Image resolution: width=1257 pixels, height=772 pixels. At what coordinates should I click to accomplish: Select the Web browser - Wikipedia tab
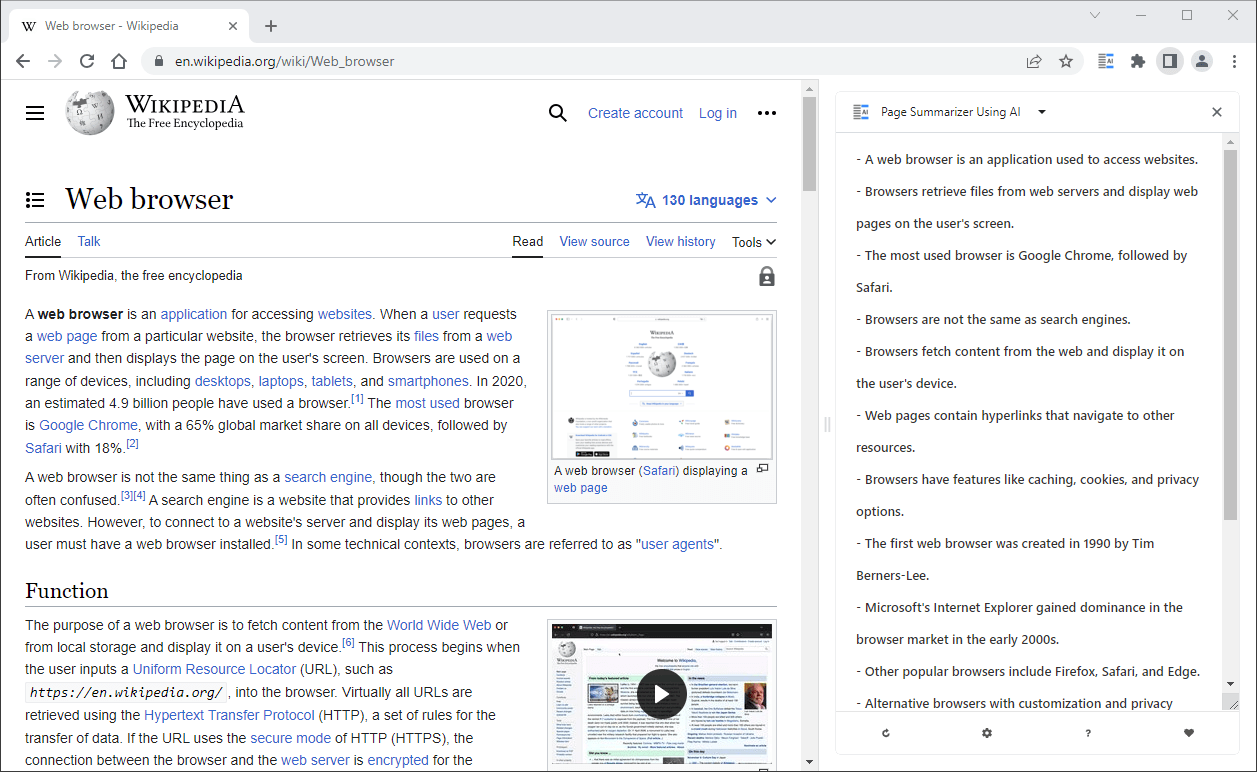(130, 26)
